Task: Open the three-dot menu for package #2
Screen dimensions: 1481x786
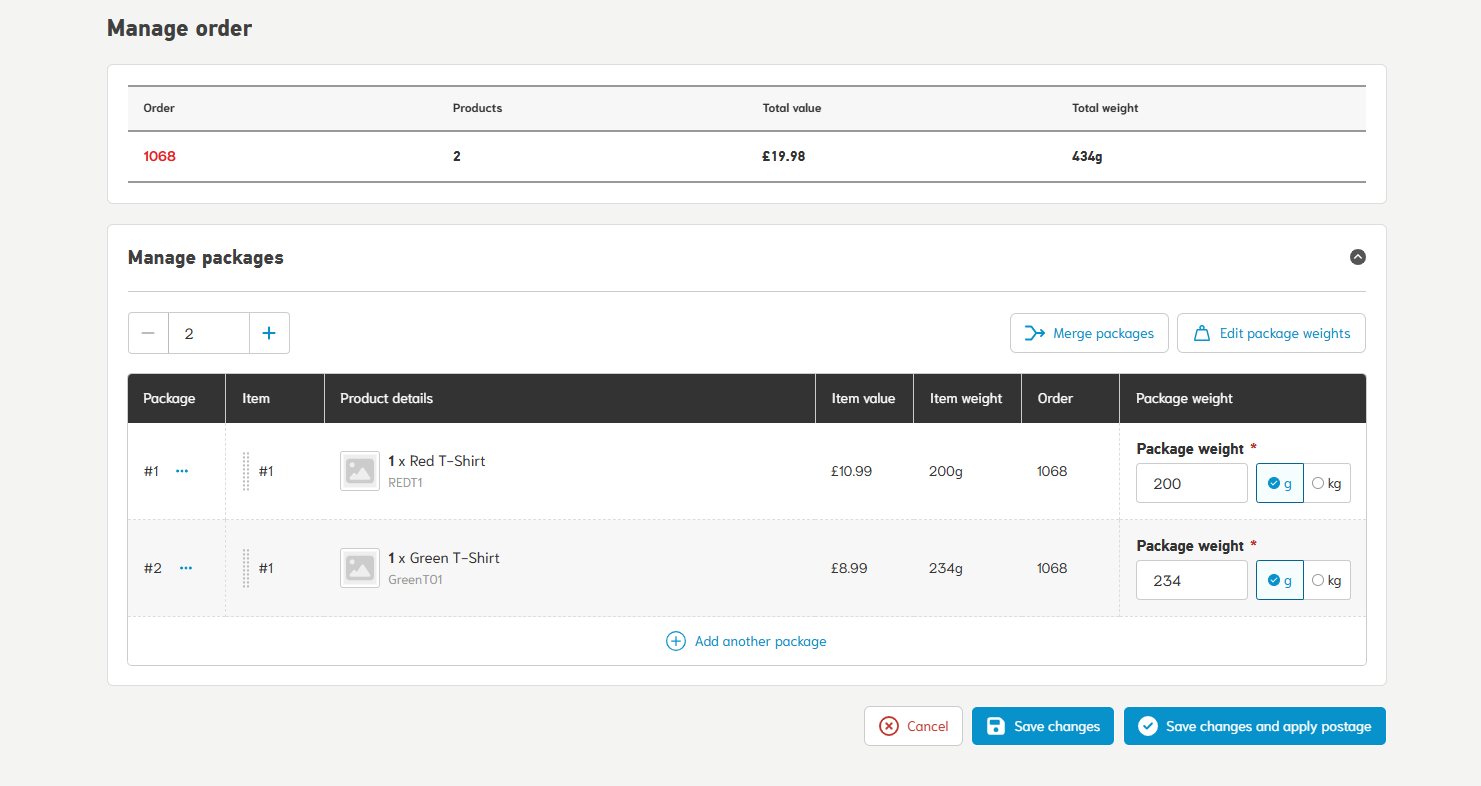Action: 186,568
